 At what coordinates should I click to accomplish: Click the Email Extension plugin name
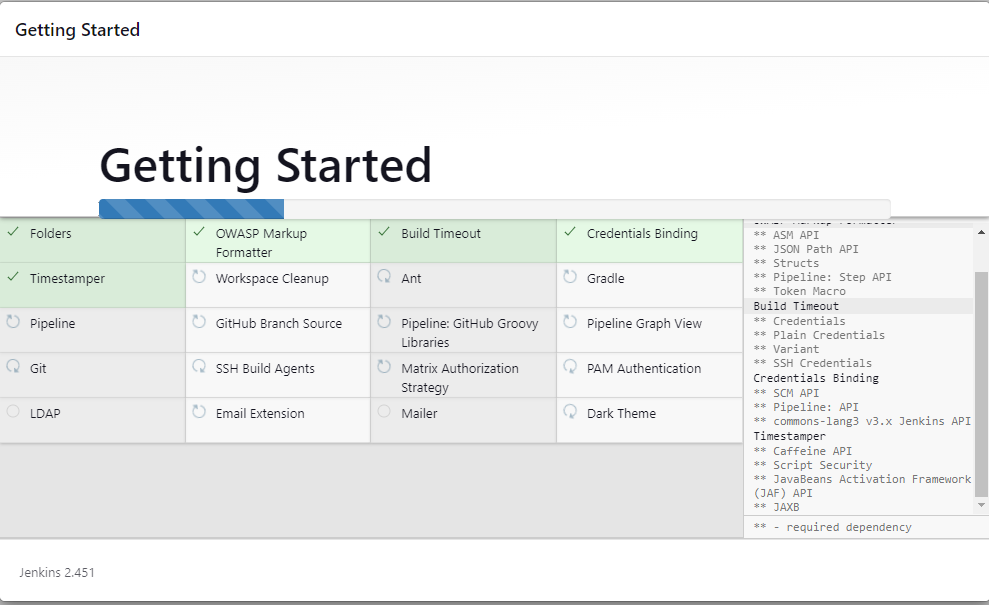pyautogui.click(x=260, y=413)
